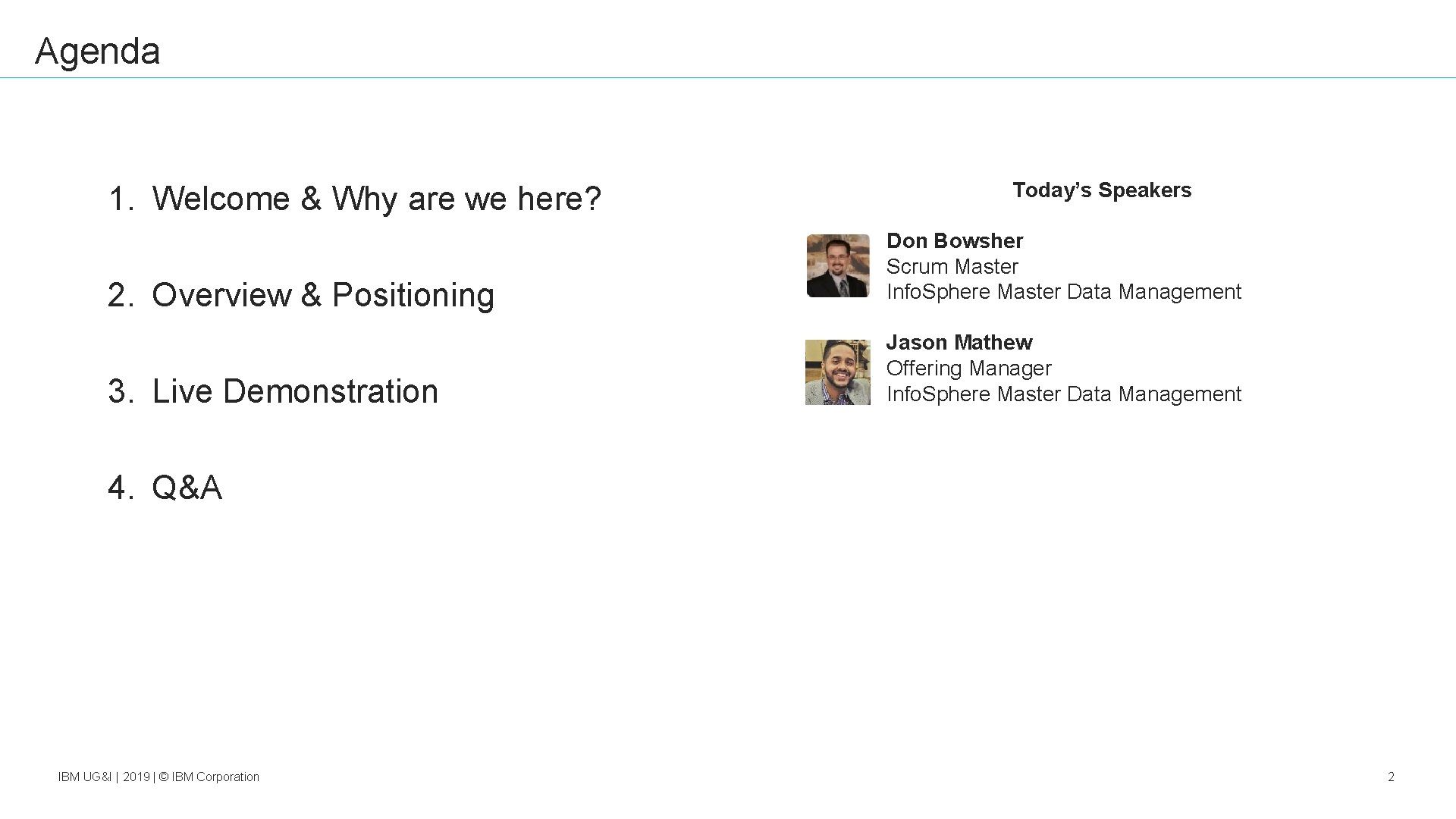Select the name "Jason Mathew"
The height and width of the screenshot is (819, 1456).
pyautogui.click(x=959, y=343)
